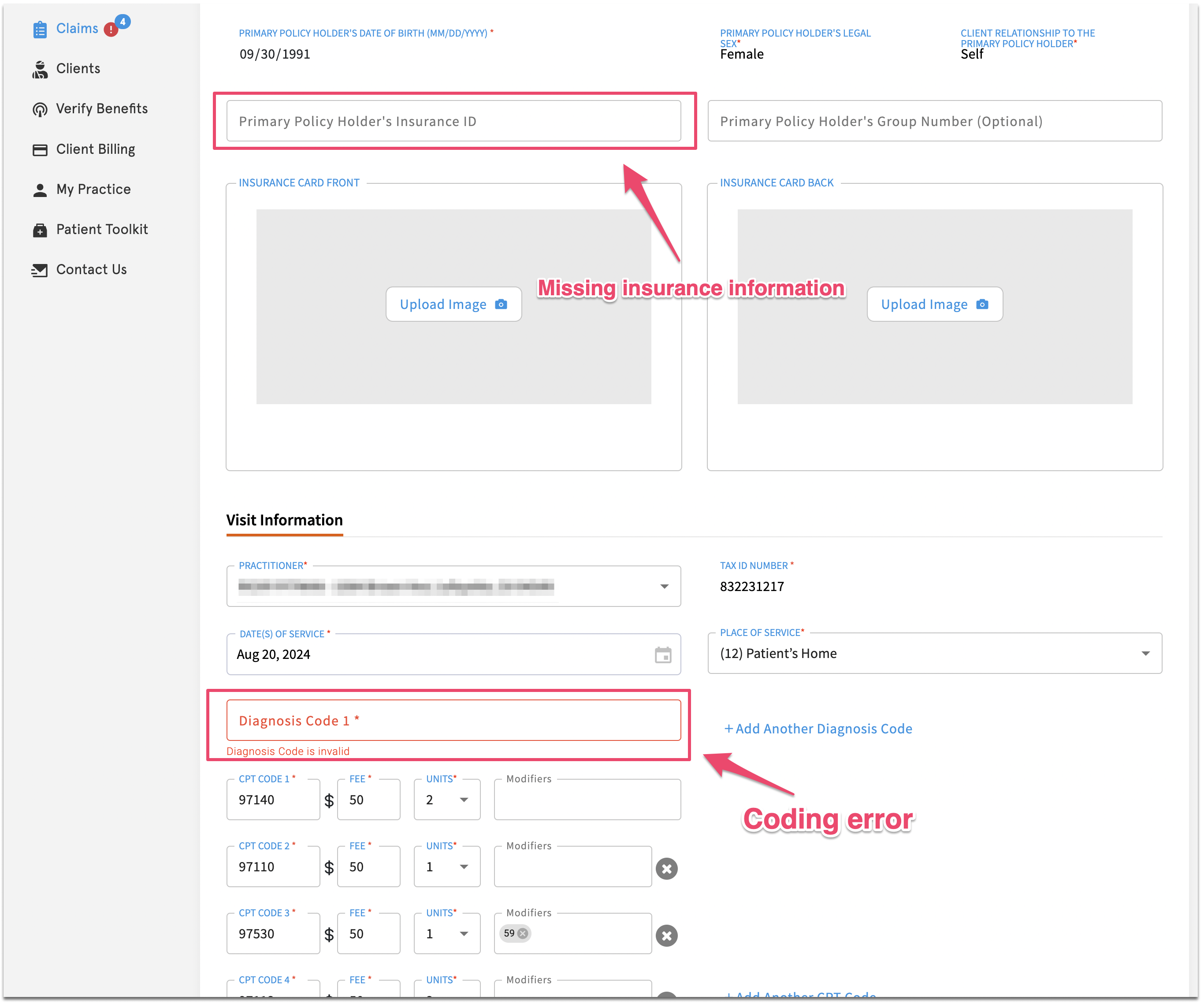Click Add Another Diagnosis Code link
This screenshot has width=1204, height=1004.
pyautogui.click(x=819, y=729)
